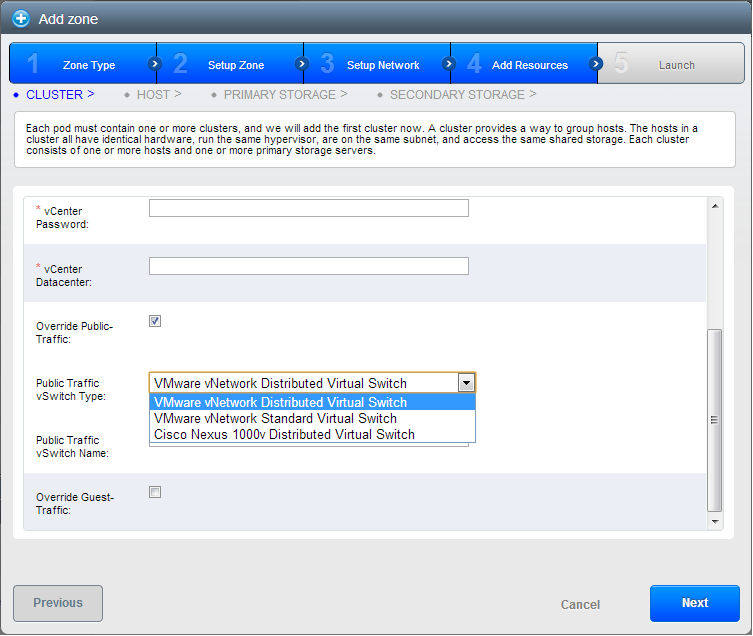This screenshot has height=636, width=753.
Task: Select VMware vNetwork Standard Virtual Switch option
Action: (x=275, y=418)
